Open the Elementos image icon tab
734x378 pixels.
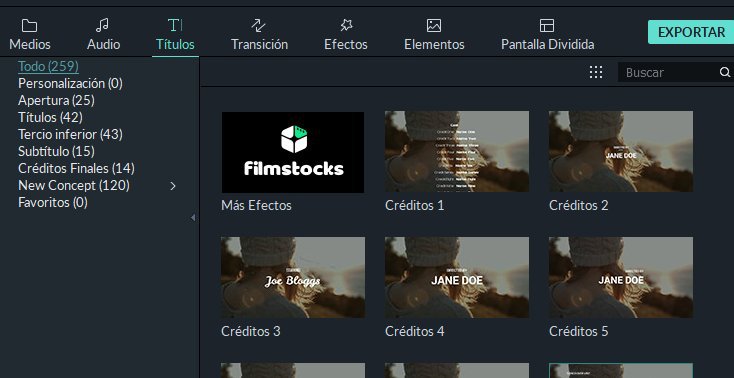[x=434, y=35]
